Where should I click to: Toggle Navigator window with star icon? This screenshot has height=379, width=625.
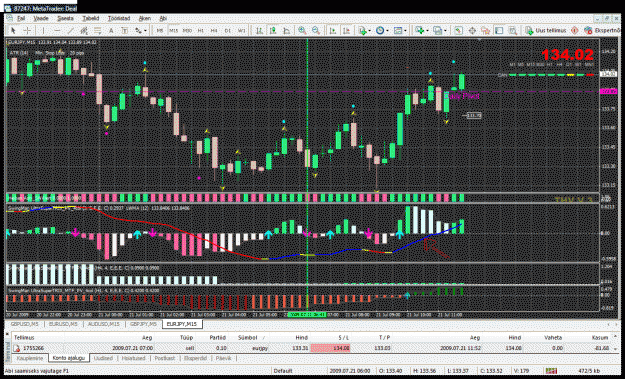(x=485, y=30)
